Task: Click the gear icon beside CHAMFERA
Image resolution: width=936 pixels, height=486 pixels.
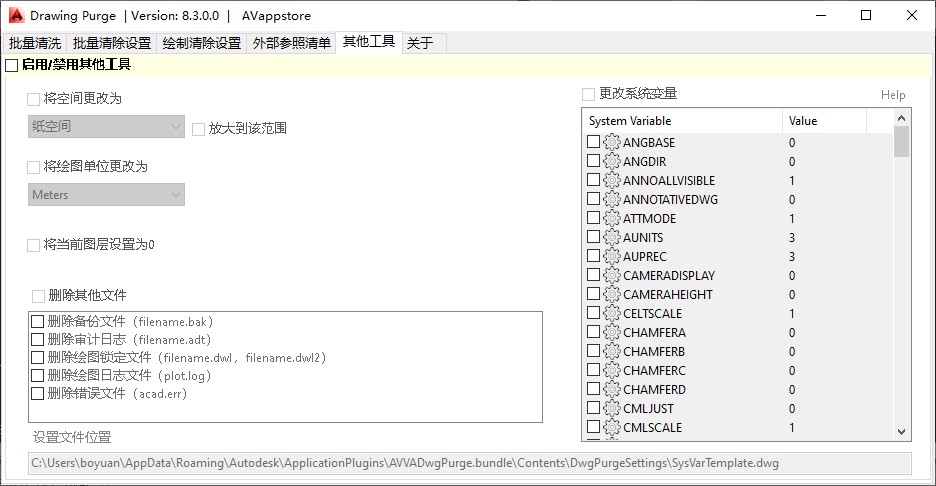Action: 612,333
